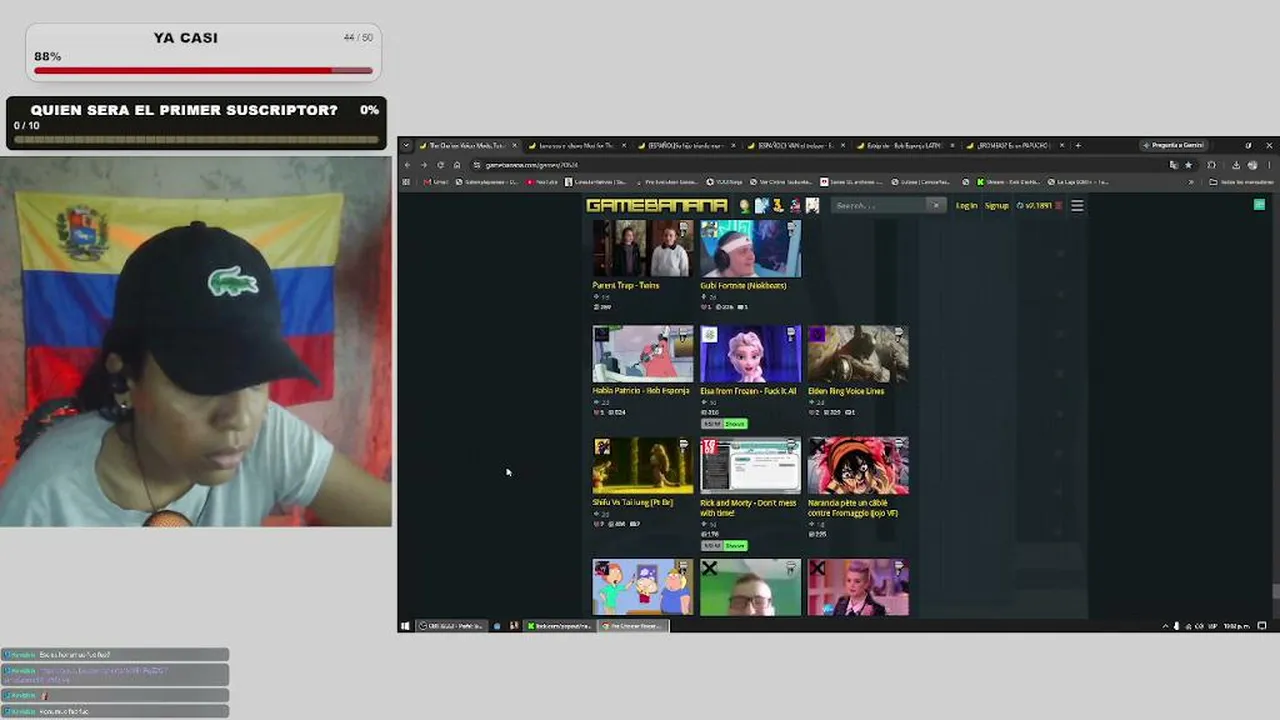This screenshot has height=720, width=1280.
Task: Open a new browser tab
Action: coord(1078,145)
